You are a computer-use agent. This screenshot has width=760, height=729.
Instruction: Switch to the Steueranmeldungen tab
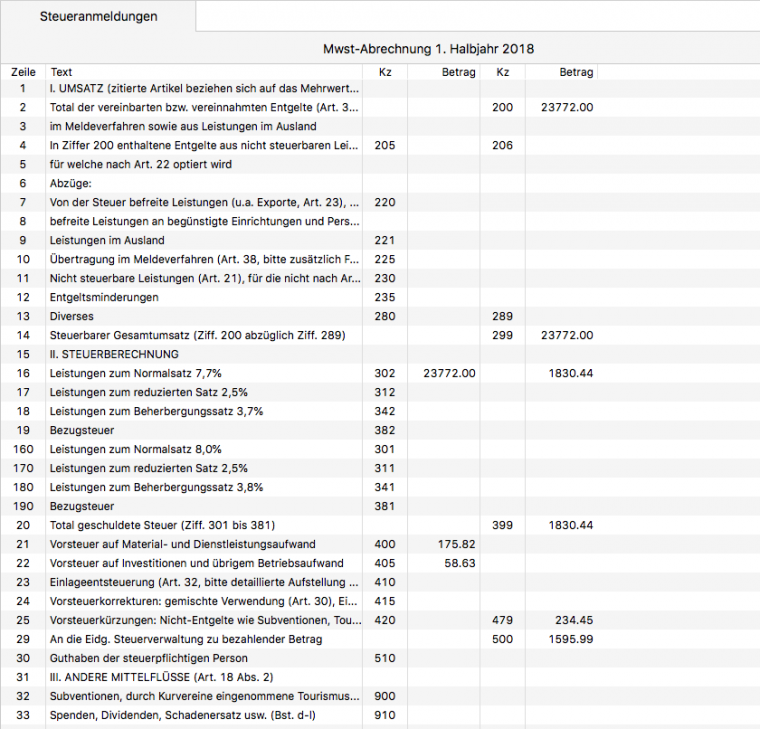tap(98, 16)
